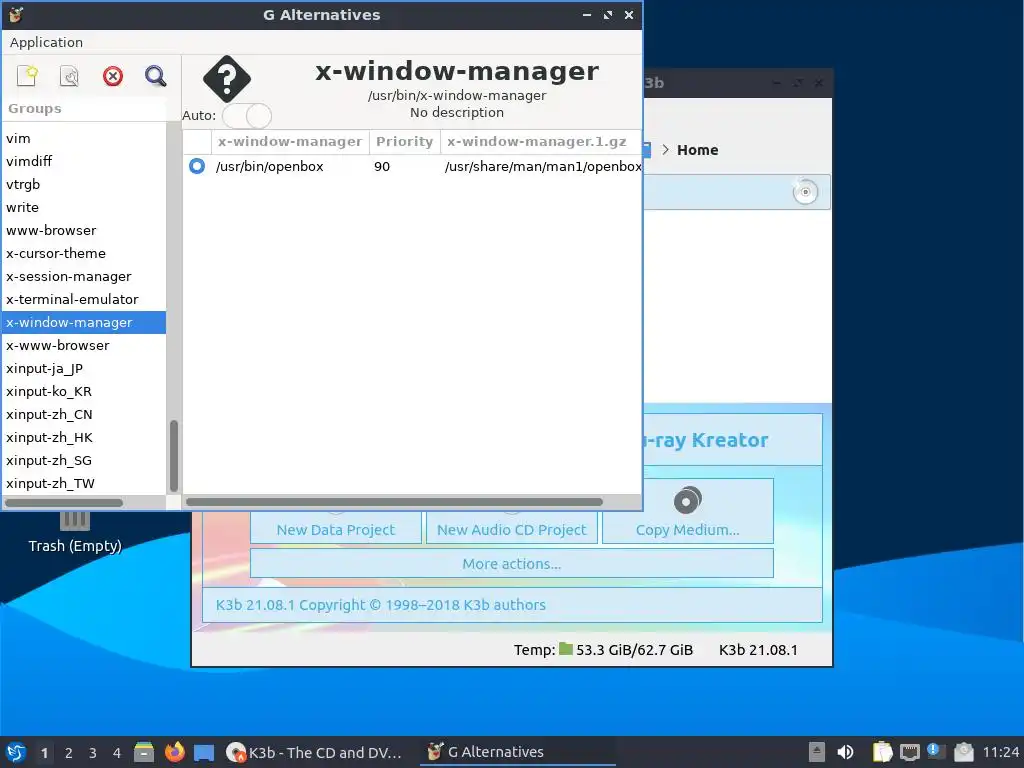The height and width of the screenshot is (768, 1024).
Task: Click the Add new alternative toolbar icon
Action: coord(27,76)
